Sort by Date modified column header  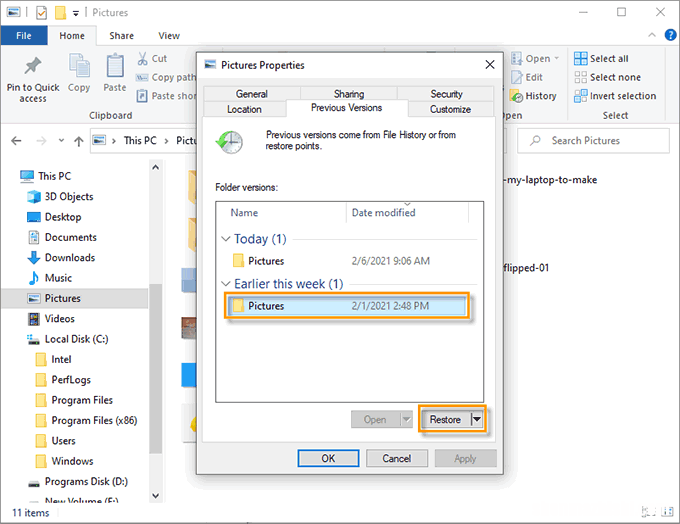tap(408, 213)
